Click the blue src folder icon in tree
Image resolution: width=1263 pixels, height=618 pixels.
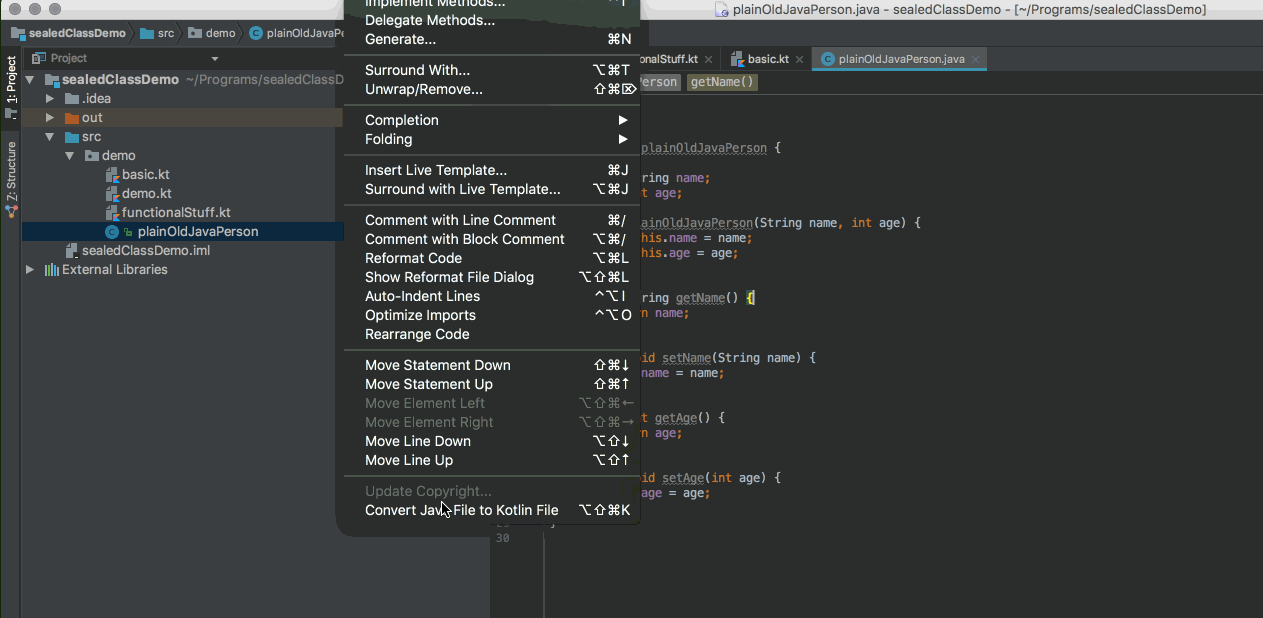tap(72, 136)
